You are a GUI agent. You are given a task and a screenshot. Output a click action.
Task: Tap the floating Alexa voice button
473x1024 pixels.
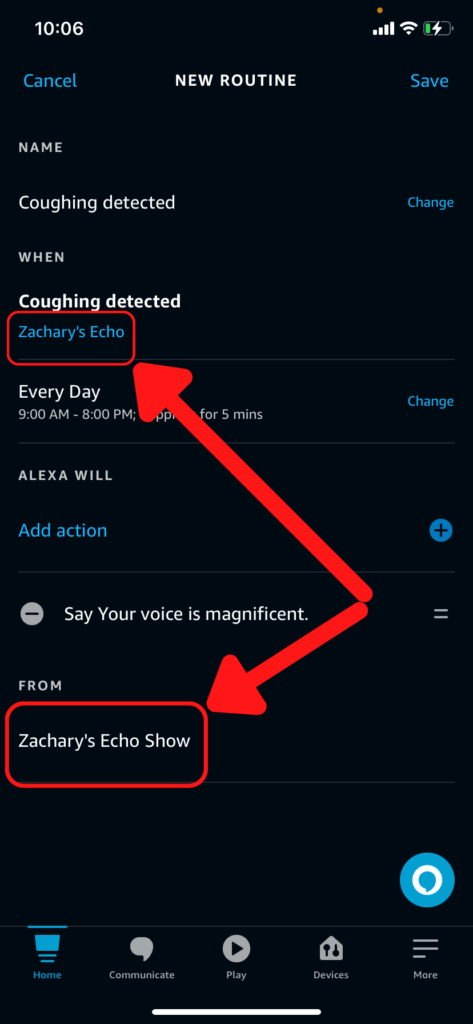click(427, 880)
